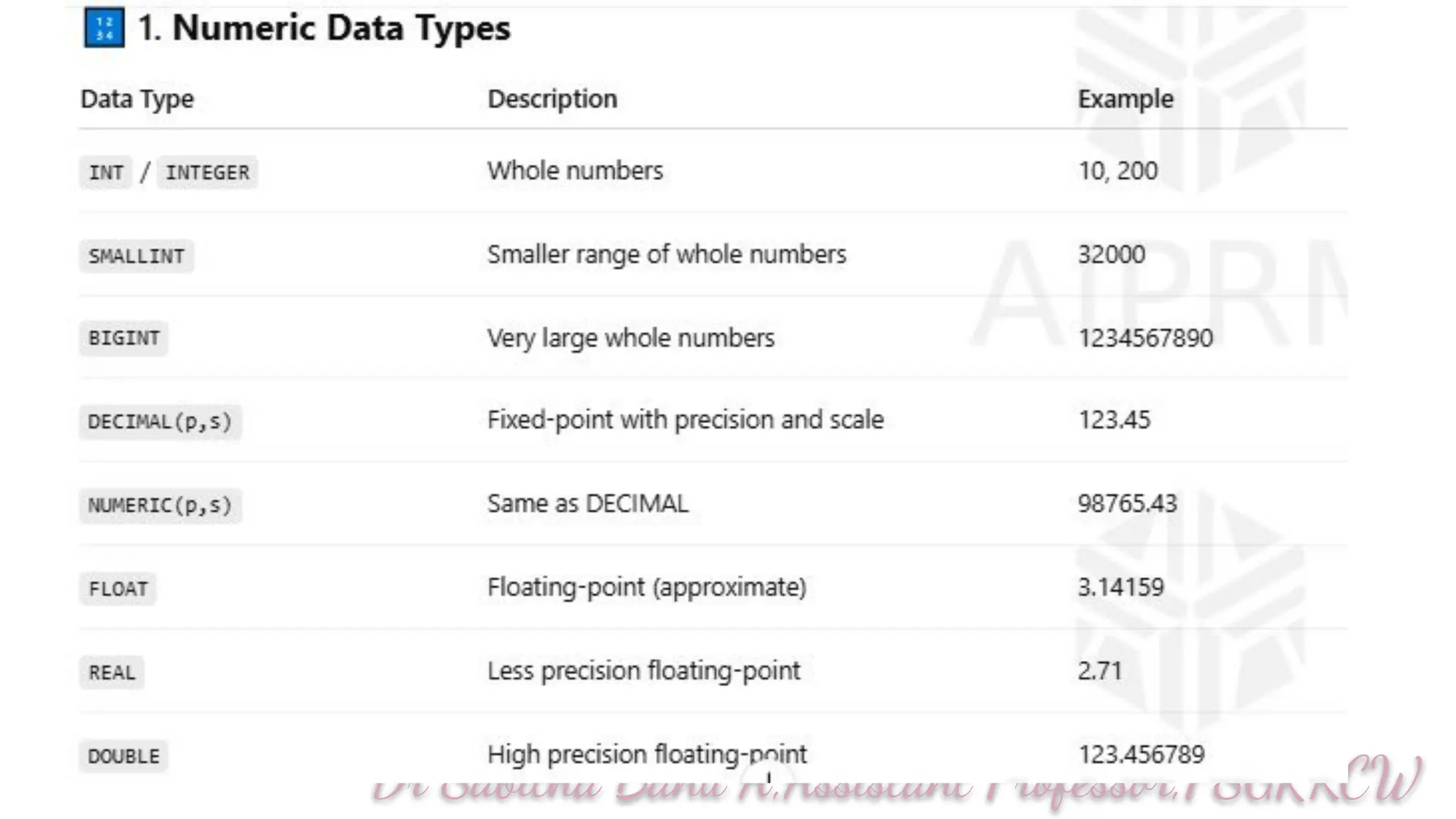Click the Less precision floating-point description

point(643,670)
